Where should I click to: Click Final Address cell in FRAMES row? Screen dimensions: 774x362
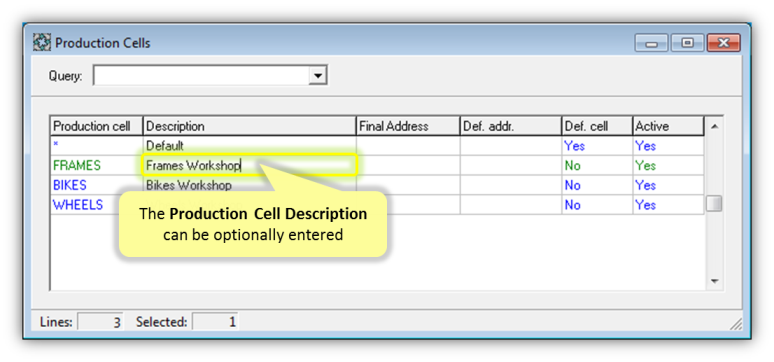point(408,165)
